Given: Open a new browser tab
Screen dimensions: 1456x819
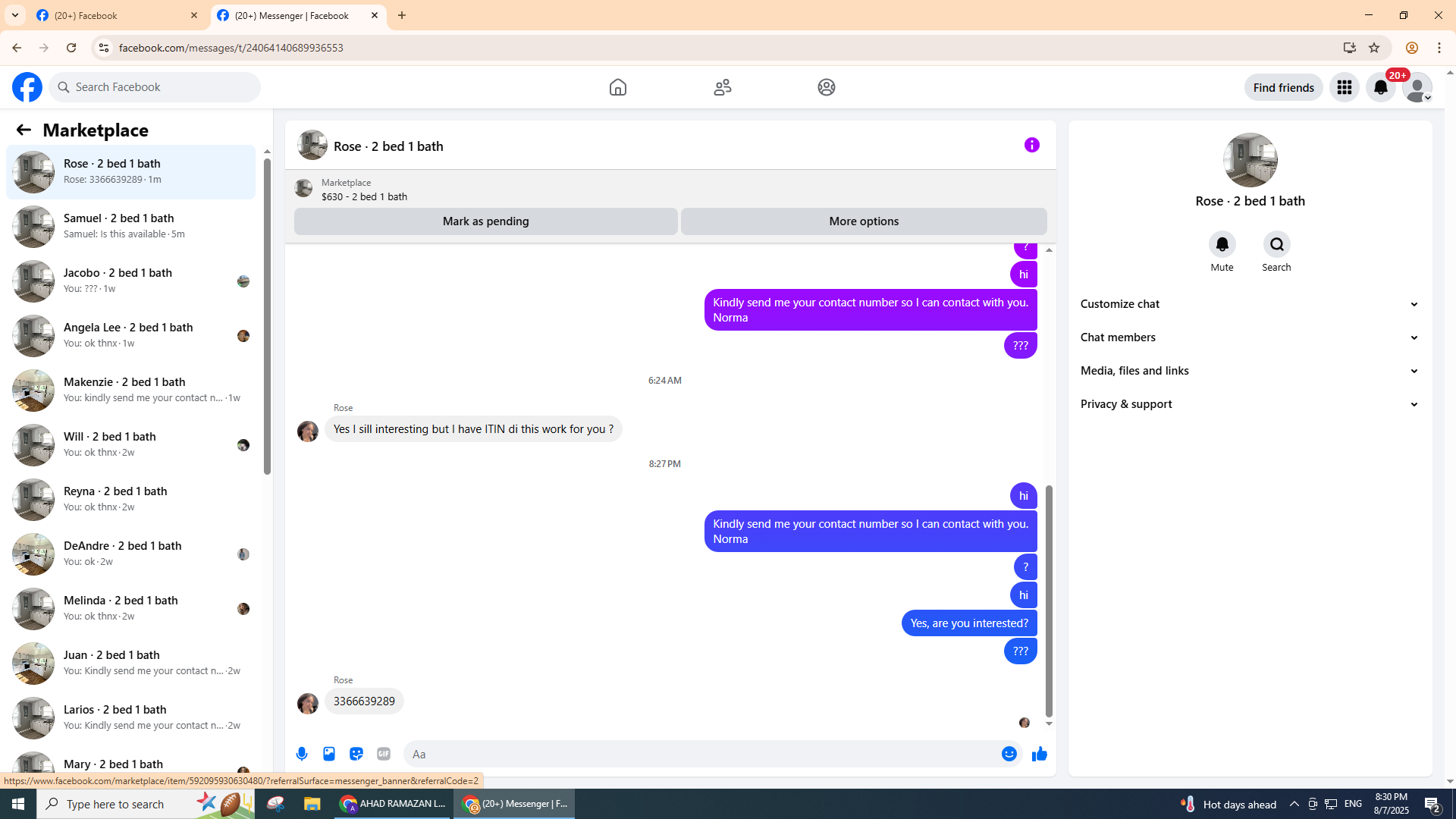Looking at the screenshot, I should (402, 15).
